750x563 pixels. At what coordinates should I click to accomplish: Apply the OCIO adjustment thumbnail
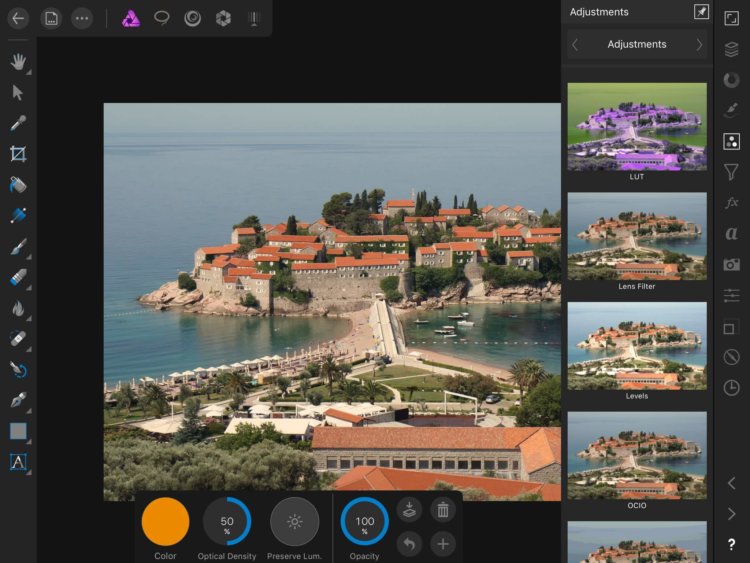point(637,455)
